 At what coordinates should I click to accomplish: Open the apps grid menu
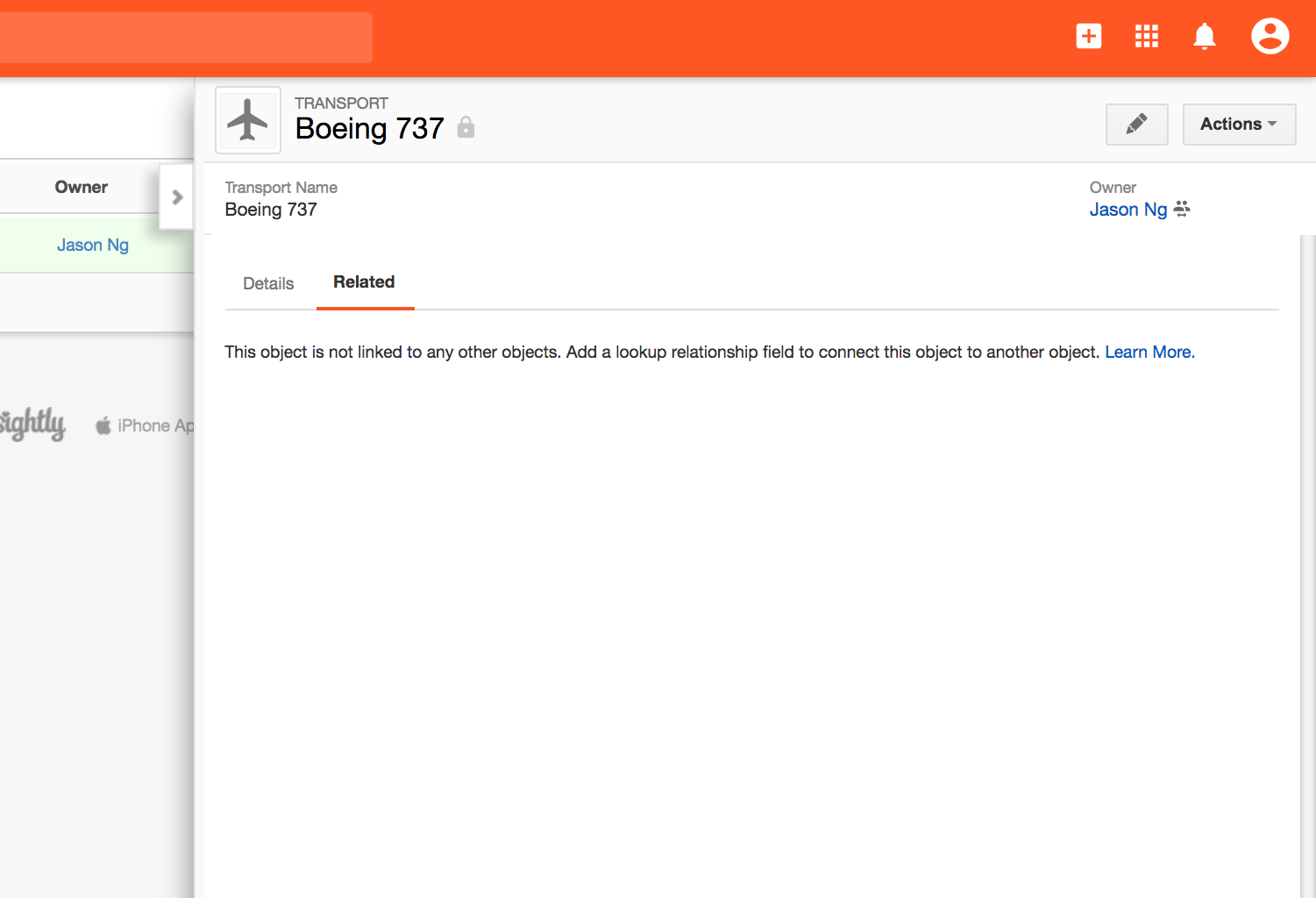1147,36
